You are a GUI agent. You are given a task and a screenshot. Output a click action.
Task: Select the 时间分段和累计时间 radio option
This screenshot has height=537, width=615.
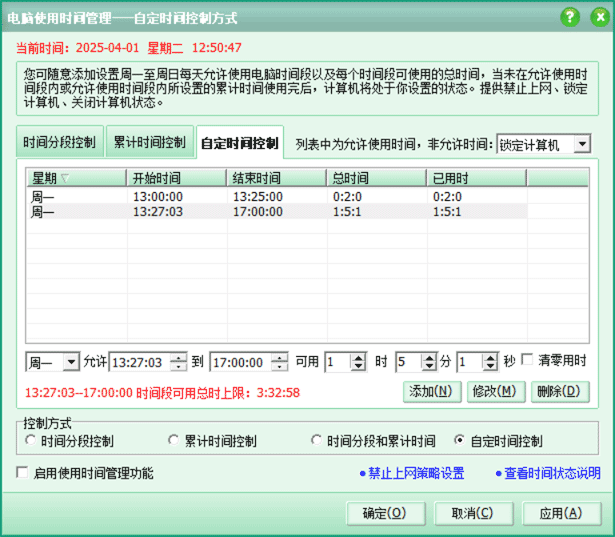317,441
